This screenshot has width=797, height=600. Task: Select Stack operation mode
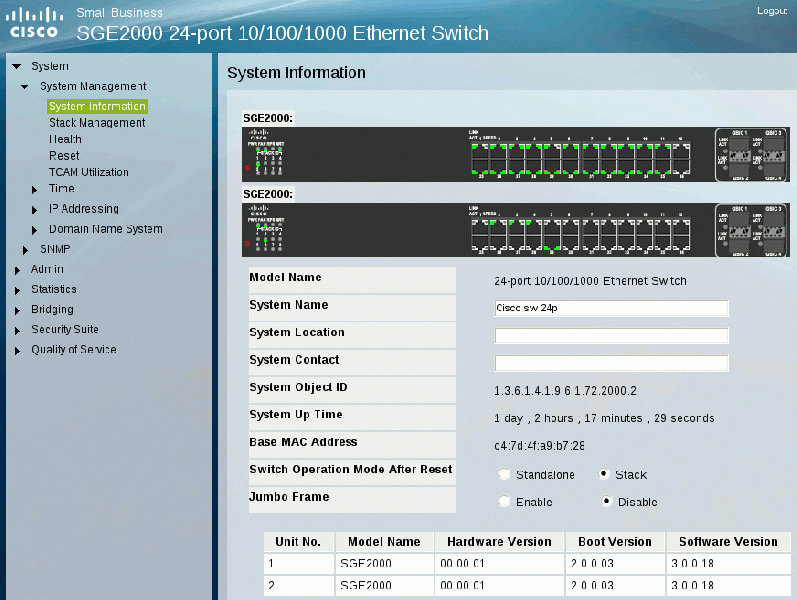pyautogui.click(x=604, y=474)
